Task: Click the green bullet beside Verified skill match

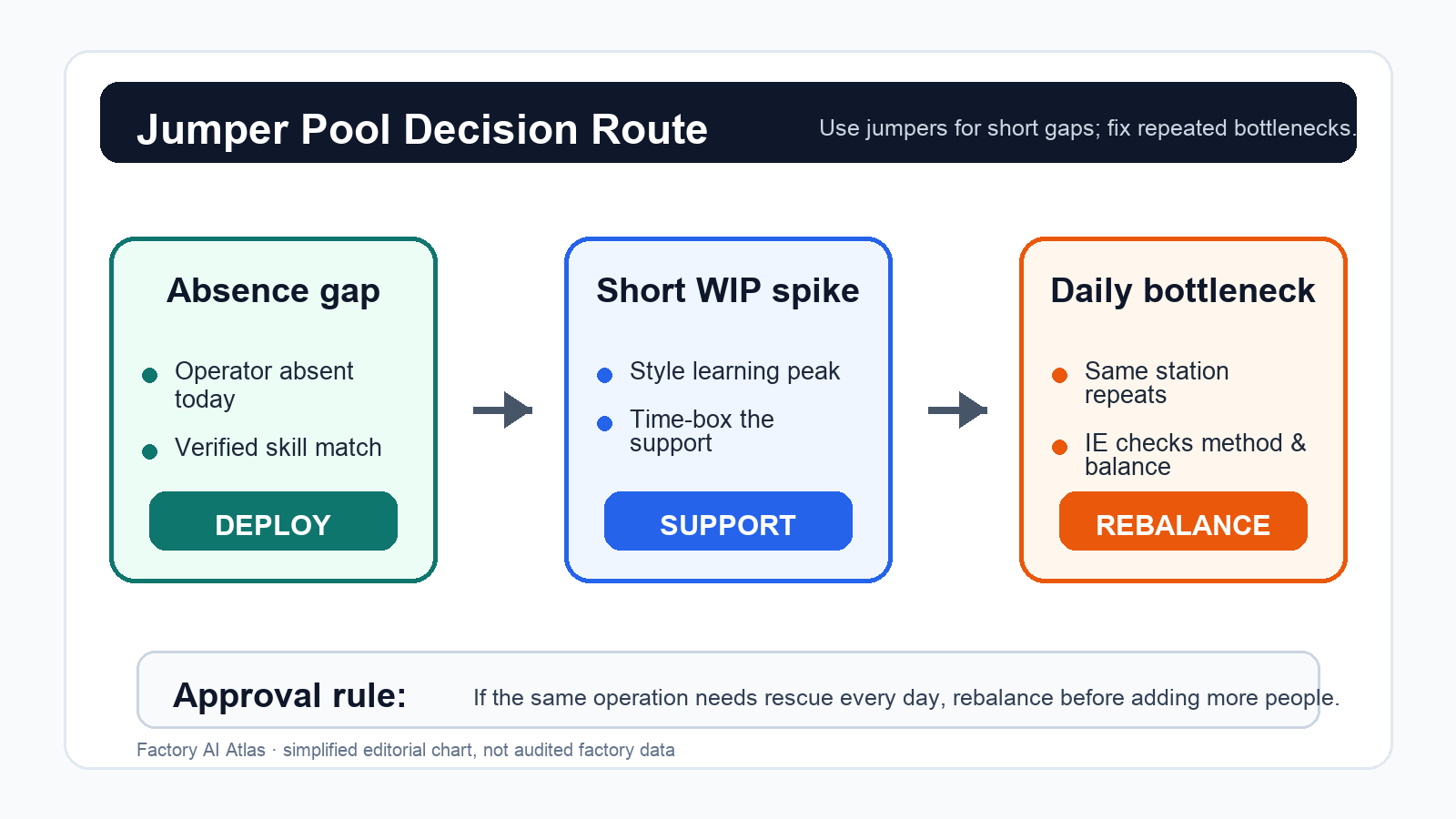Action: 150,451
